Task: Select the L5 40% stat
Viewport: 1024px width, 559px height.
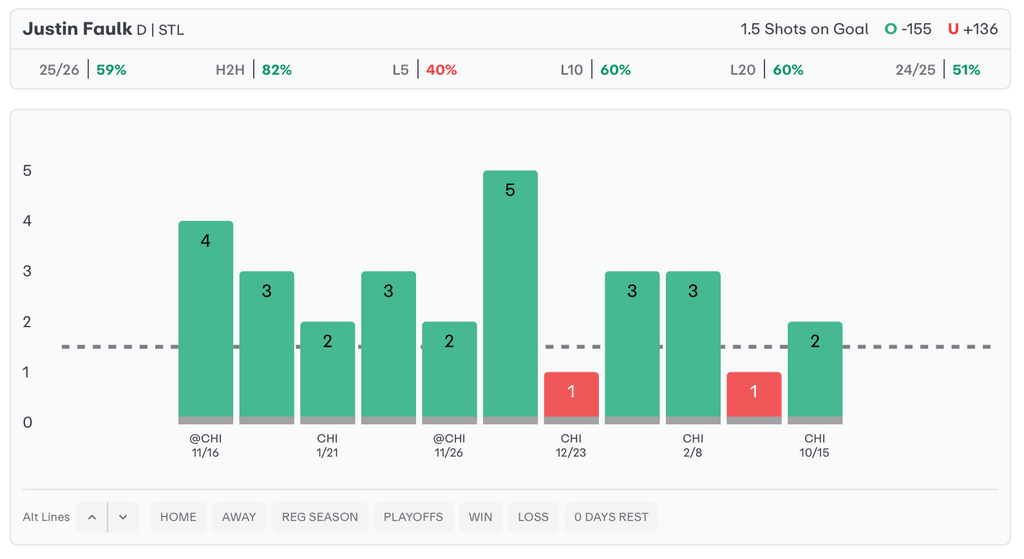Action: click(424, 70)
